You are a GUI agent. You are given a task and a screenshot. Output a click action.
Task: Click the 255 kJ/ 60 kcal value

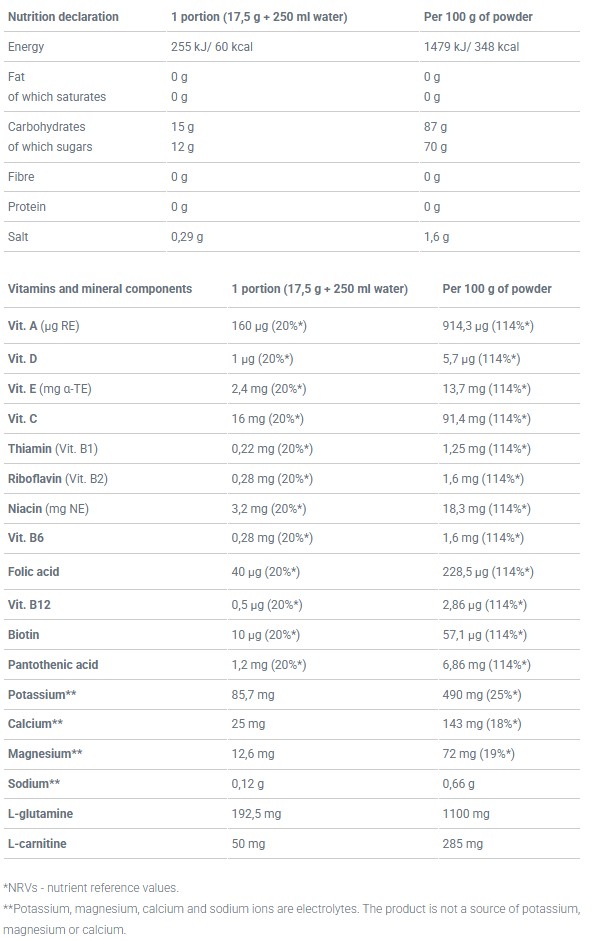tap(212, 47)
